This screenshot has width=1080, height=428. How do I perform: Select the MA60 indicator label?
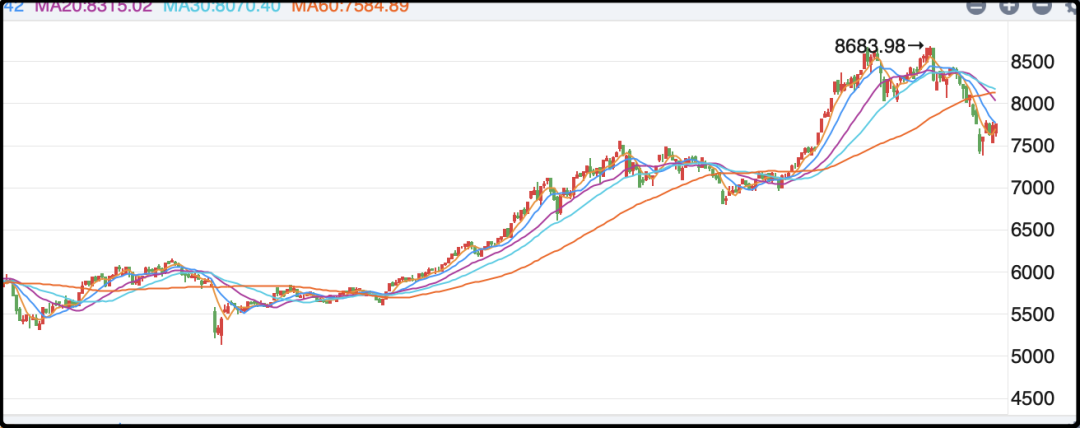350,7
